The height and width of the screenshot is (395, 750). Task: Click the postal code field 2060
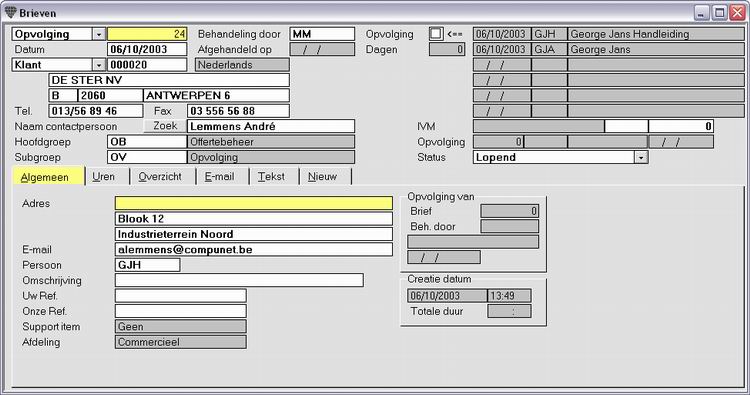[110, 95]
